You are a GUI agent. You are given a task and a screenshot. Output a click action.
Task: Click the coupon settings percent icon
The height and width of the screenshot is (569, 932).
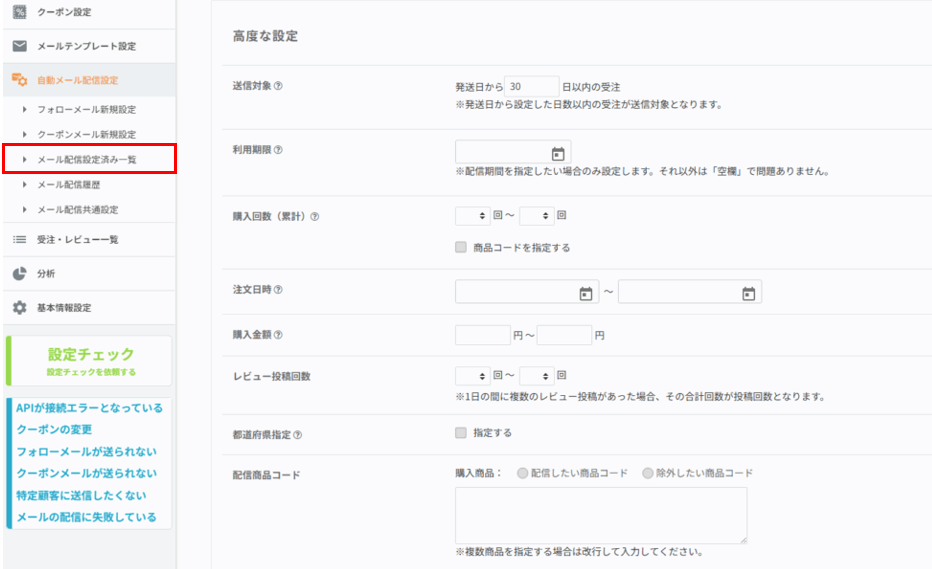click(x=19, y=12)
